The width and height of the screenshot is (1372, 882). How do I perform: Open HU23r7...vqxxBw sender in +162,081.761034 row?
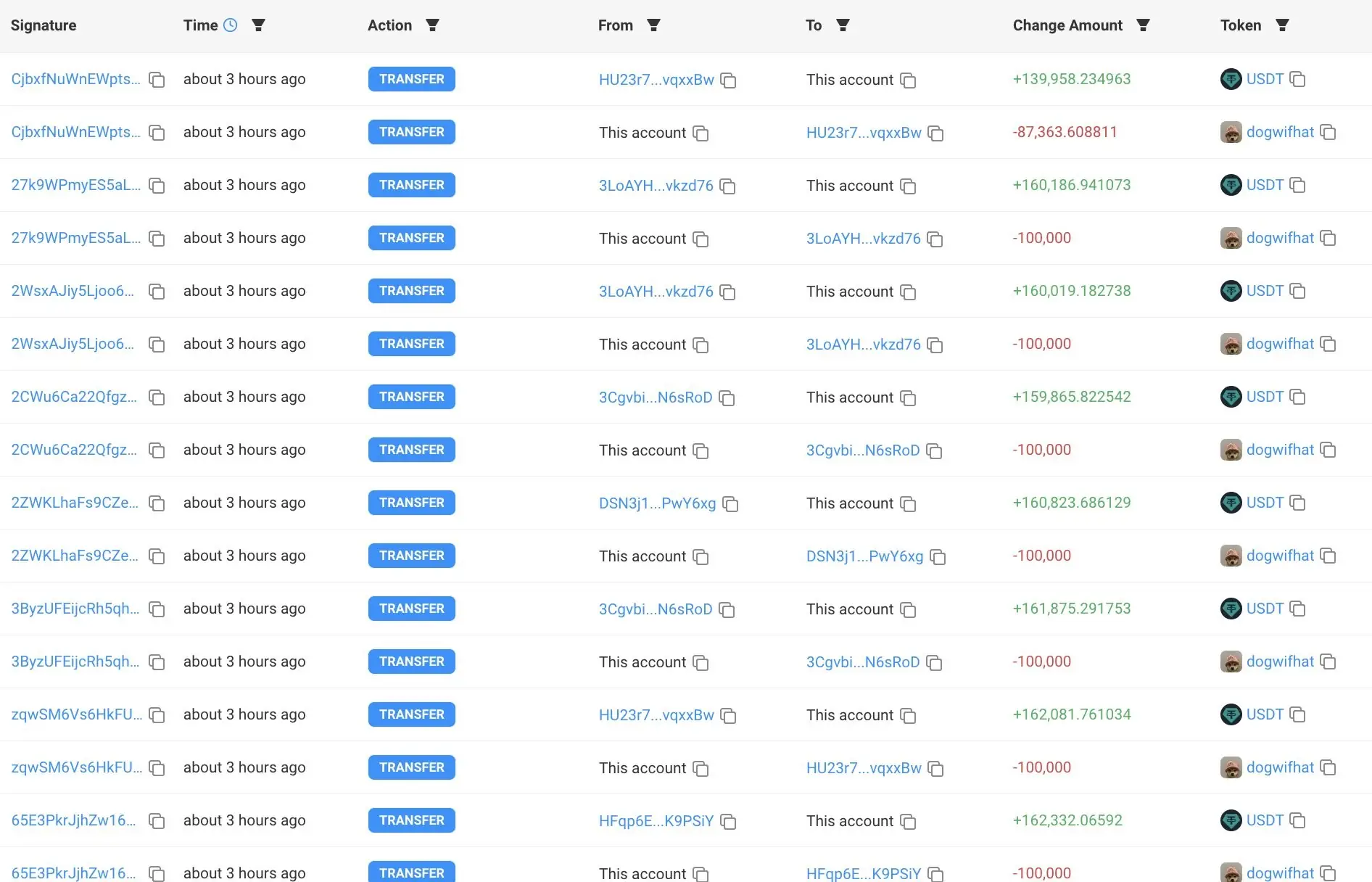click(x=656, y=715)
